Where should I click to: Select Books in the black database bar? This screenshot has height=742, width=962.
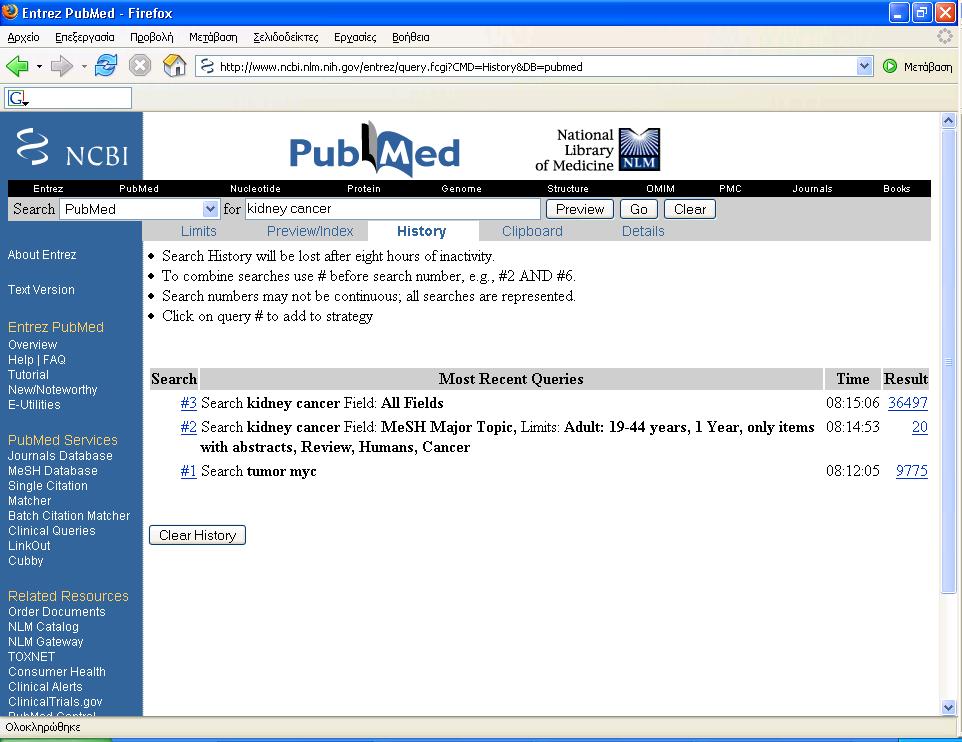point(896,188)
